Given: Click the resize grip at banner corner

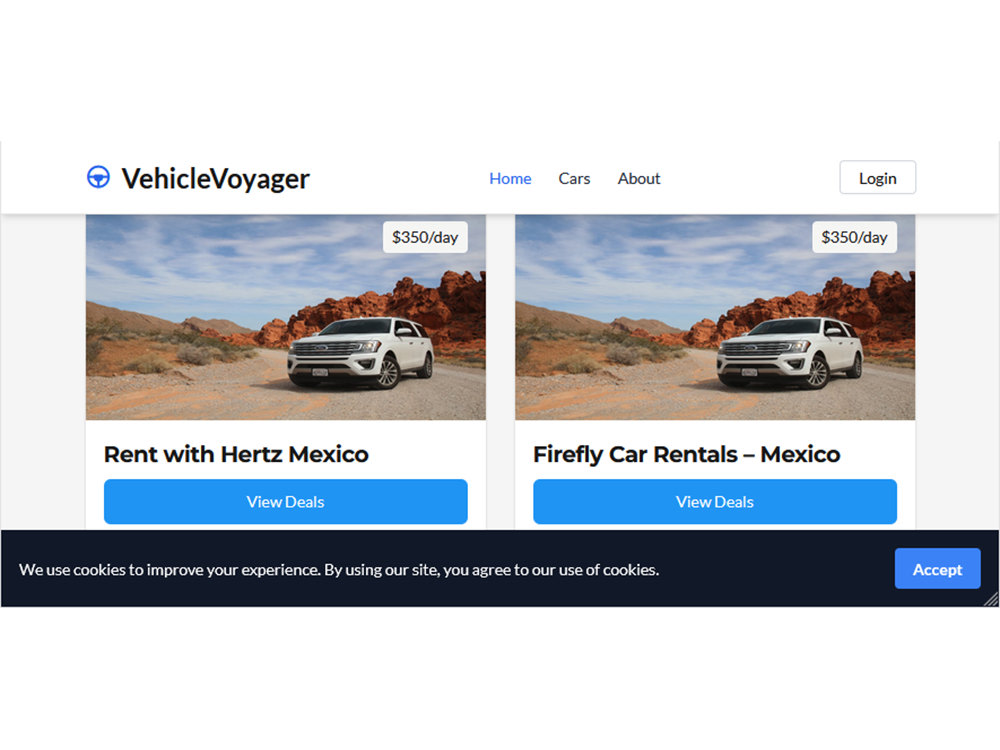Looking at the screenshot, I should pyautogui.click(x=991, y=599).
